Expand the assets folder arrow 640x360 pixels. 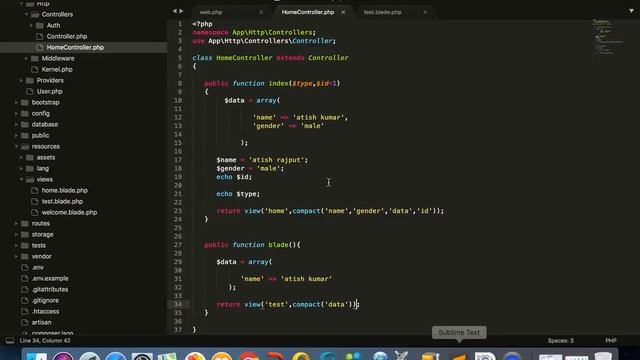[21, 158]
